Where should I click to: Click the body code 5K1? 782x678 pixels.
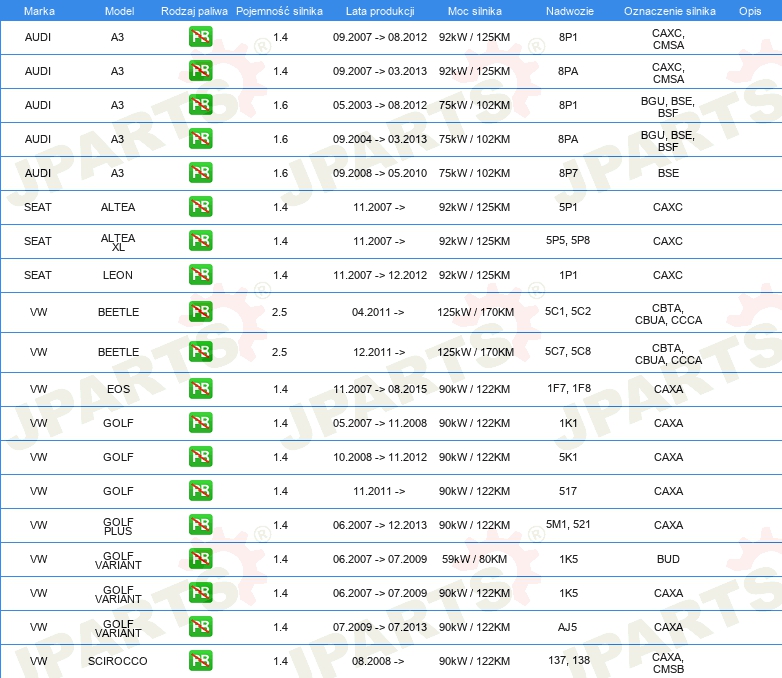[568, 457]
